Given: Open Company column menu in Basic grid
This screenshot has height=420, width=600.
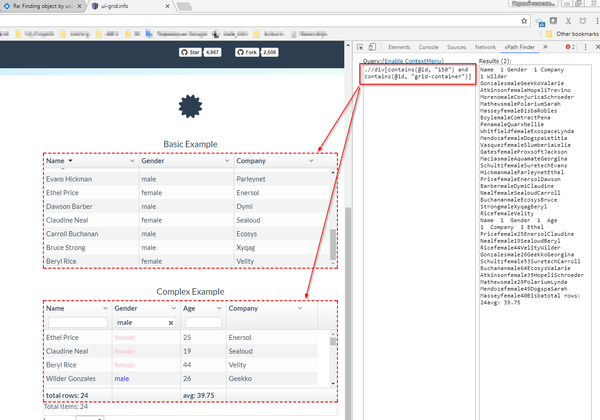Looking at the screenshot, I should point(311,161).
